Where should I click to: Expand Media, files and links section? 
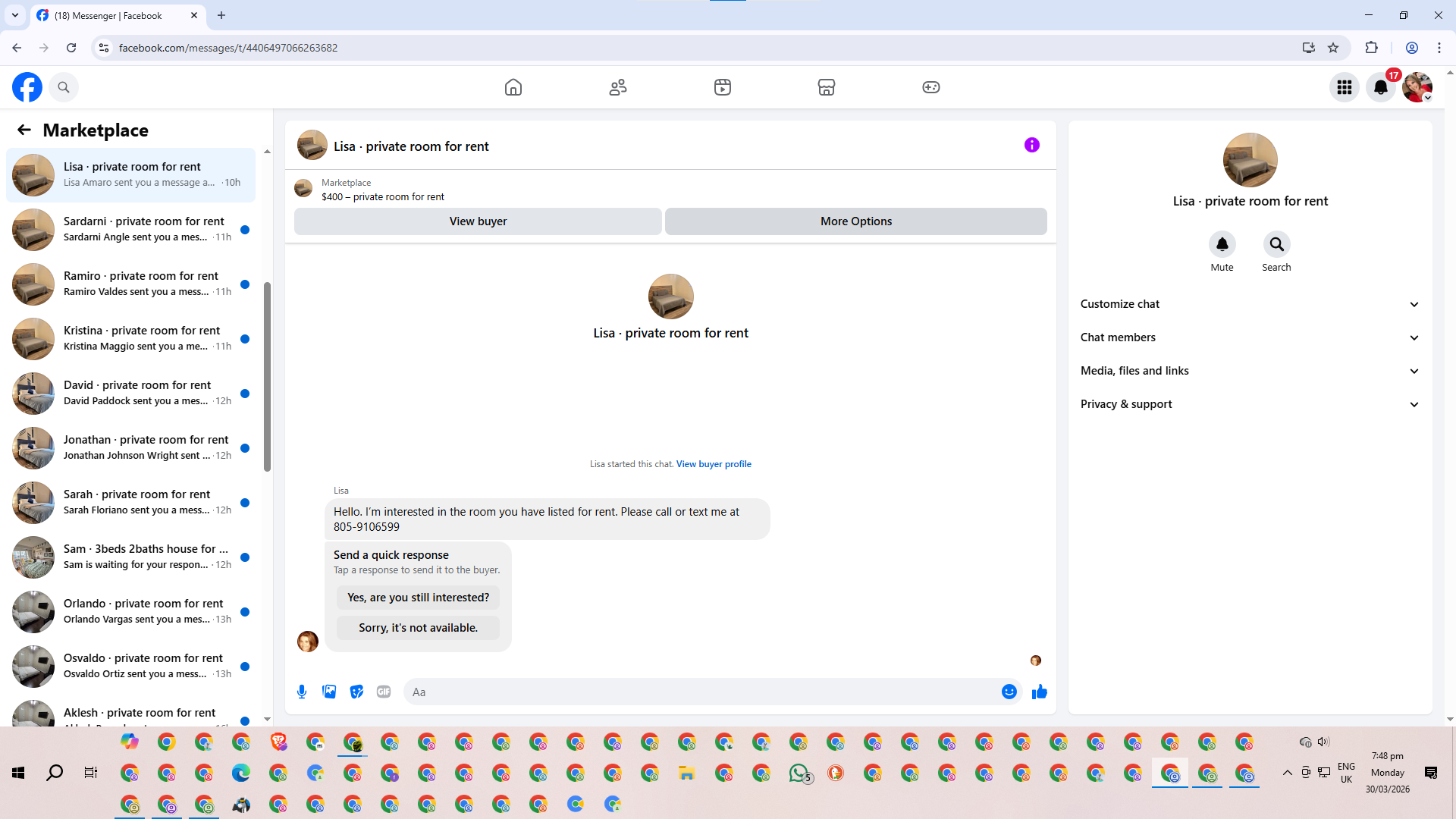(1250, 371)
